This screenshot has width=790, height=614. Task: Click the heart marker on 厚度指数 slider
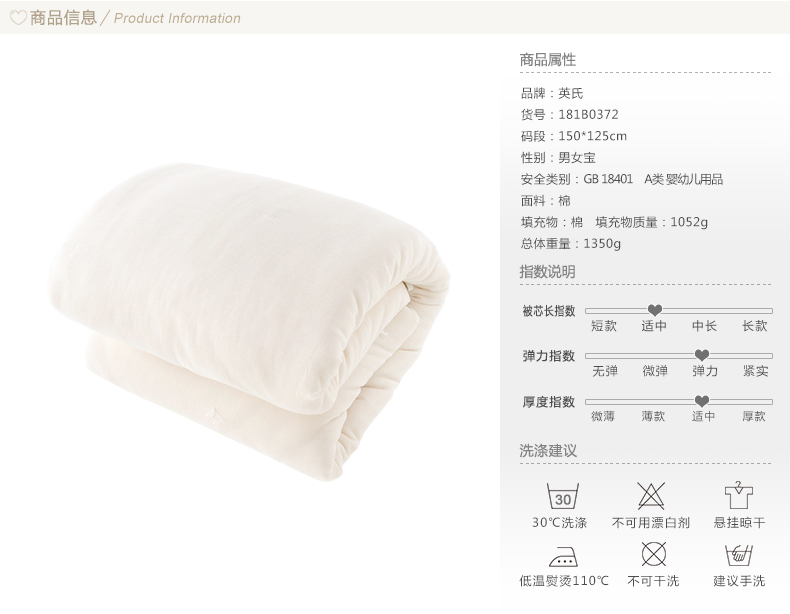(x=702, y=401)
